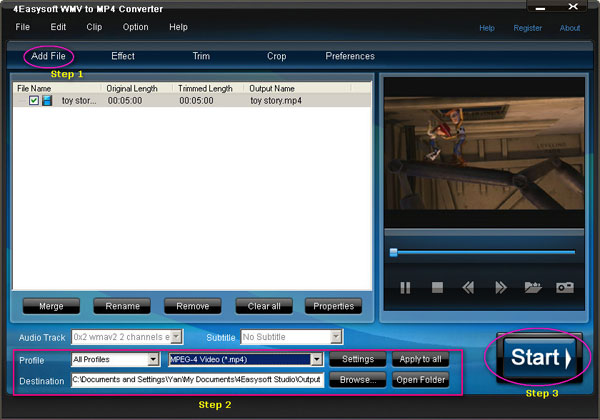Click Apply to all button

[x=421, y=359]
